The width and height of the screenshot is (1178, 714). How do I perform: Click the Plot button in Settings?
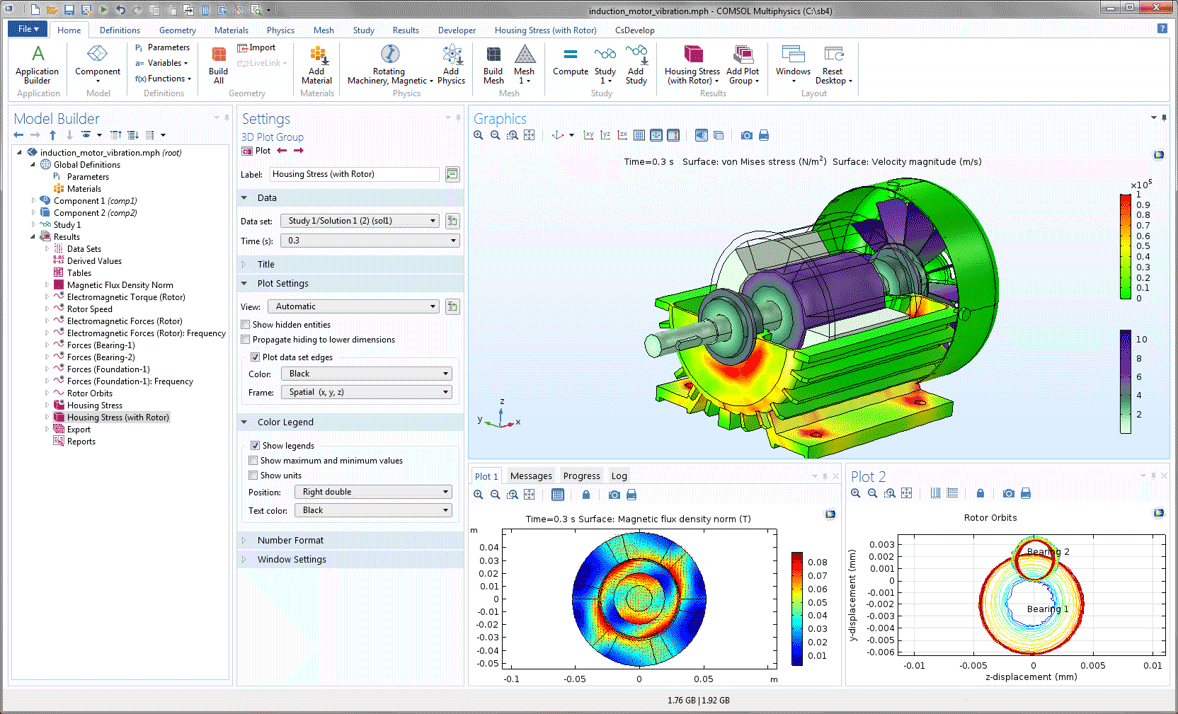pos(257,151)
